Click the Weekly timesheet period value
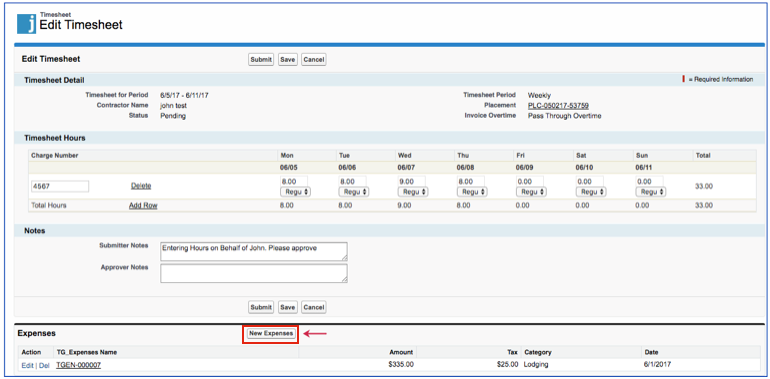 point(539,95)
